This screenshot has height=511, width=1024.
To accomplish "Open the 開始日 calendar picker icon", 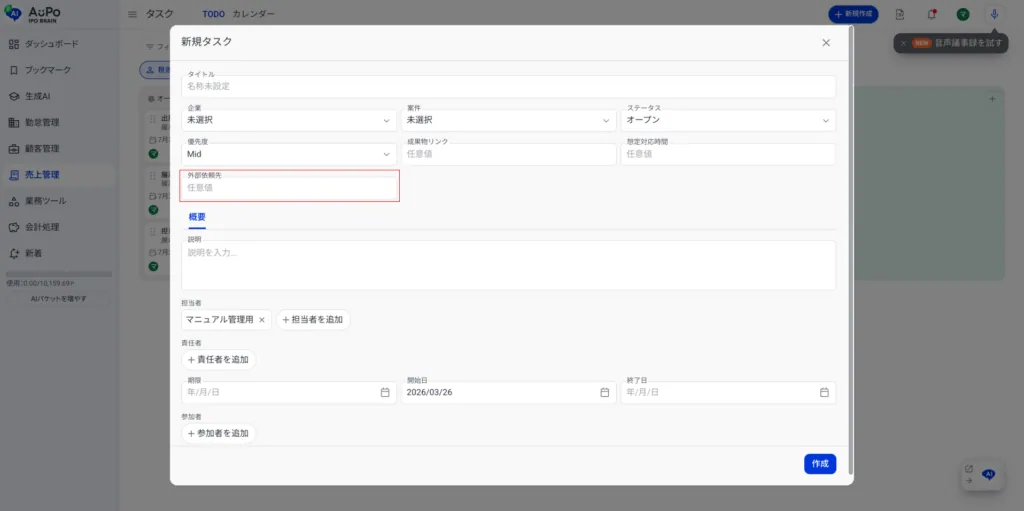I will coord(605,392).
